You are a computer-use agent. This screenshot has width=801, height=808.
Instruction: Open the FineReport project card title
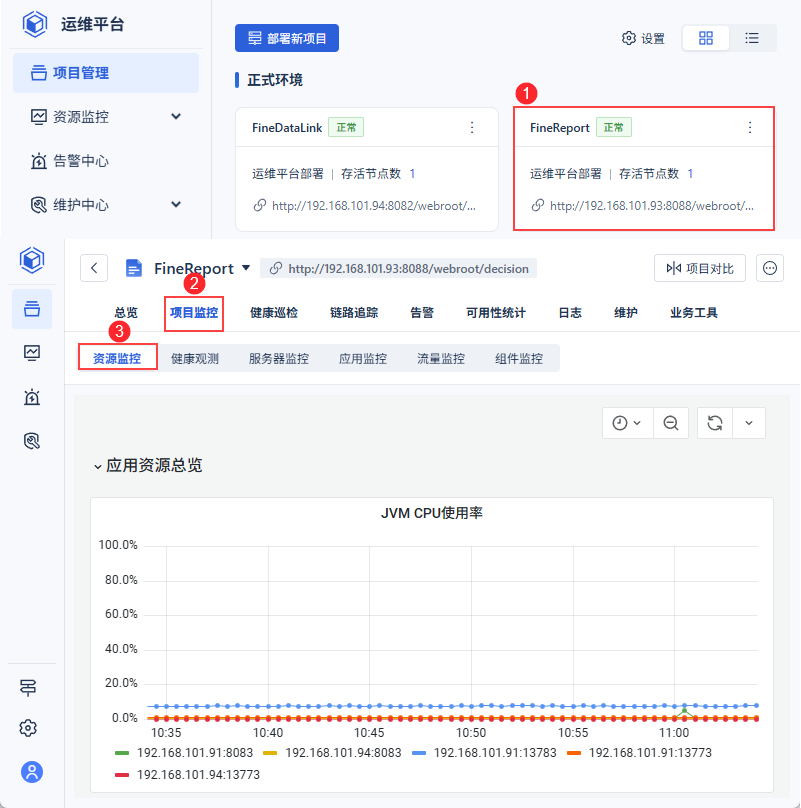[559, 128]
